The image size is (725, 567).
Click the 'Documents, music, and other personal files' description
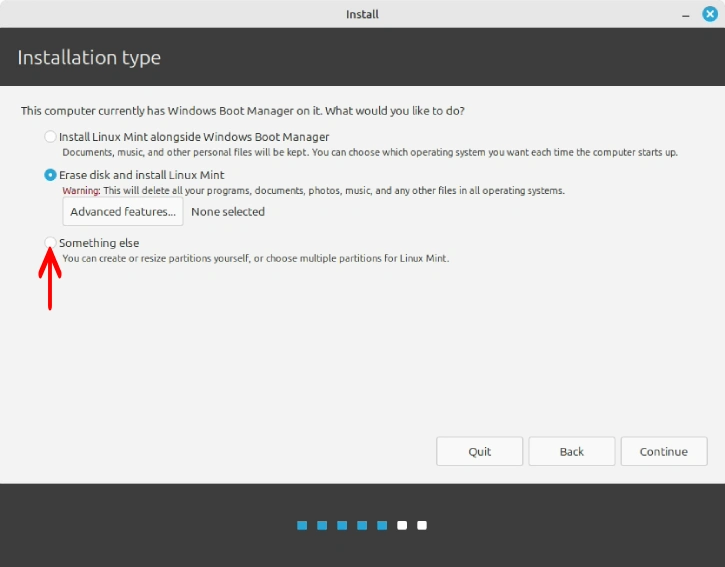(370, 152)
